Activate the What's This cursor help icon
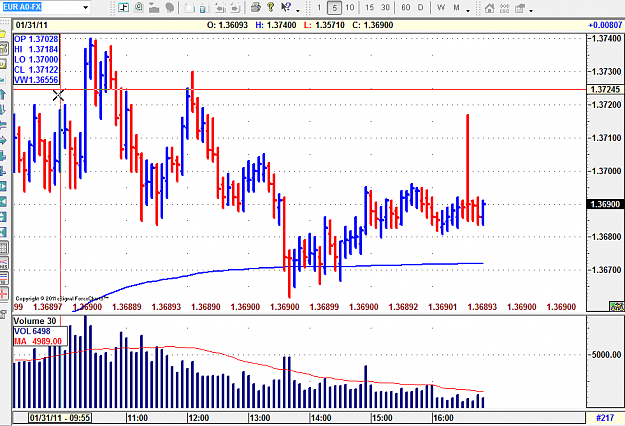625x426 pixels. click(286, 8)
